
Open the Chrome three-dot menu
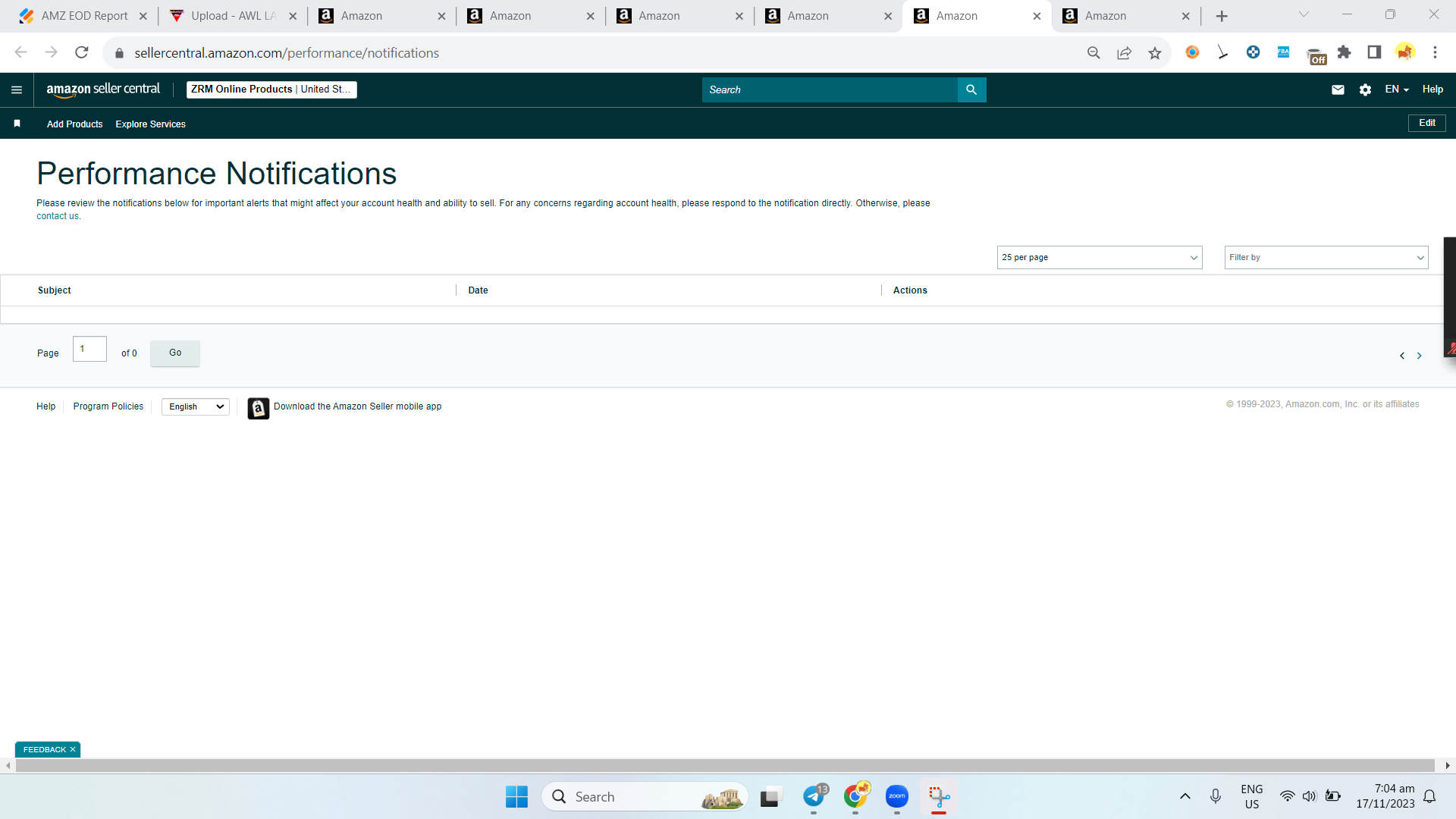point(1435,52)
